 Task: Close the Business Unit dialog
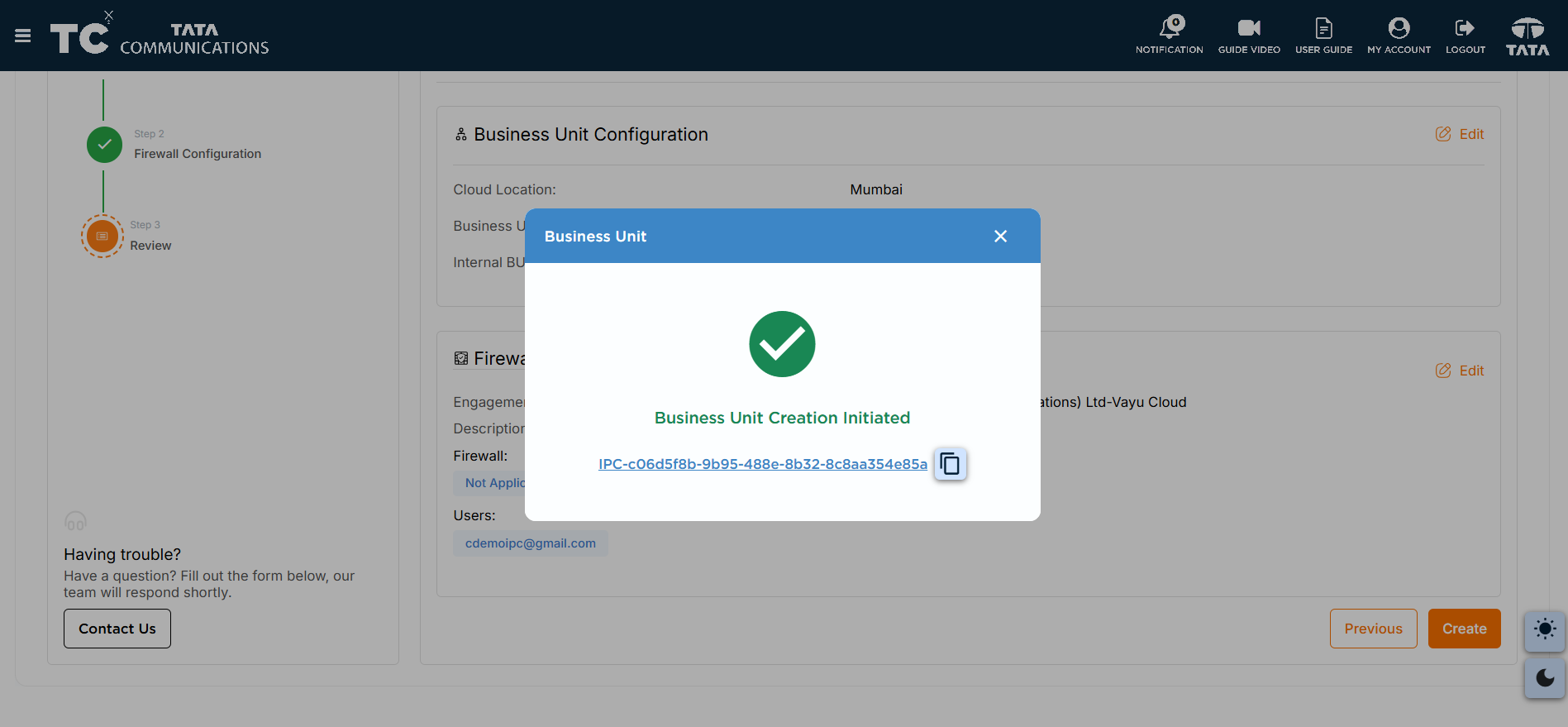coord(1000,237)
